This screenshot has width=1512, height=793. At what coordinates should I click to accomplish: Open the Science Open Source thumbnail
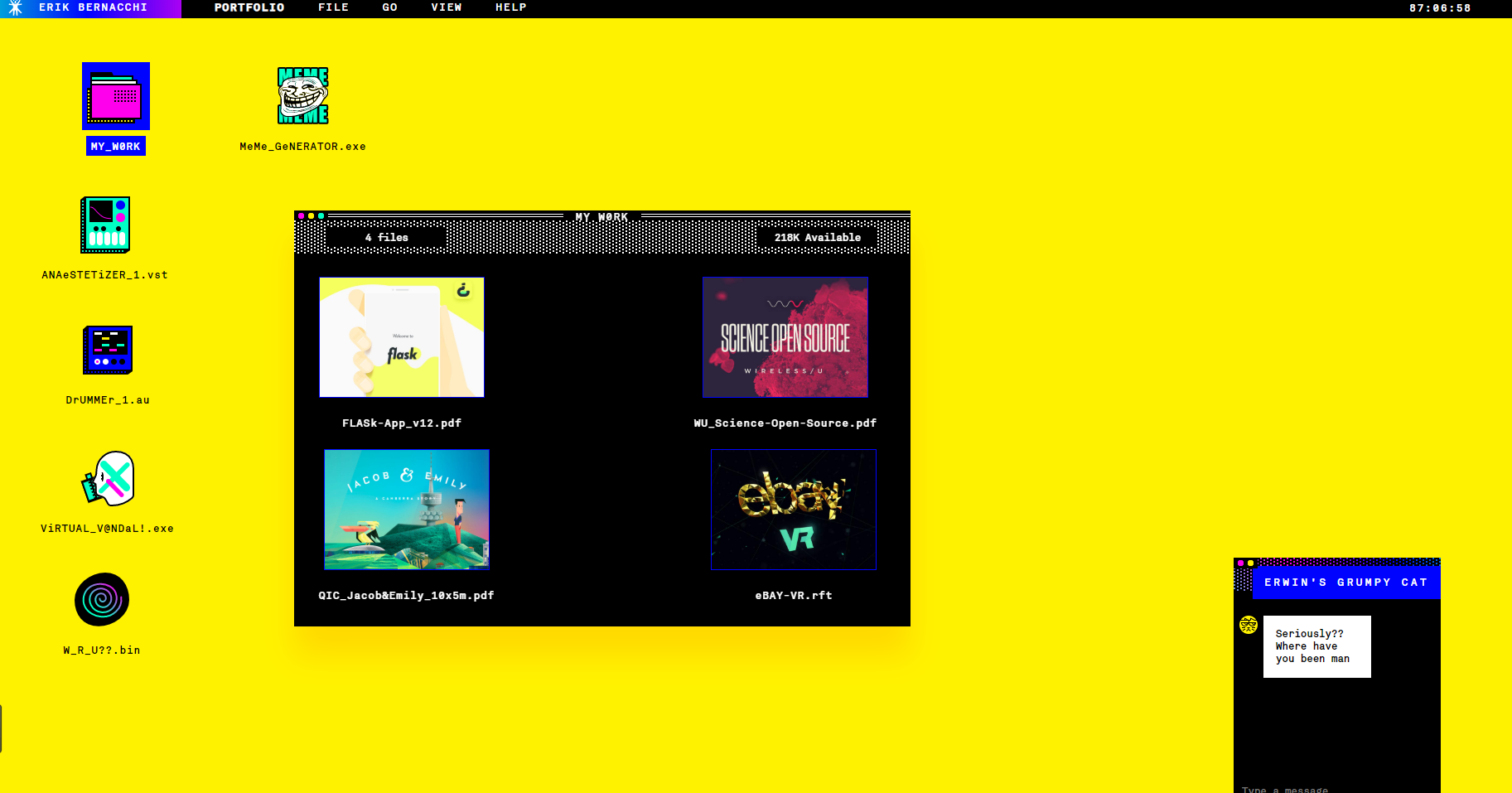tap(785, 337)
